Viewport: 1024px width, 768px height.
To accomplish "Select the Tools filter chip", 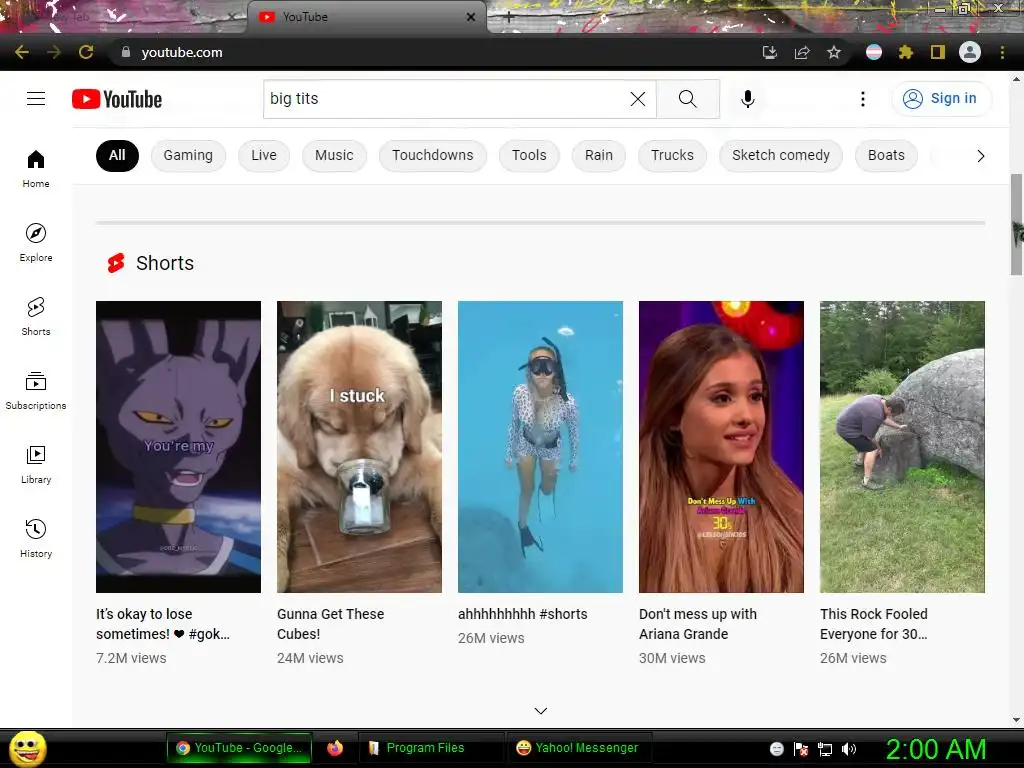I will [x=529, y=155].
